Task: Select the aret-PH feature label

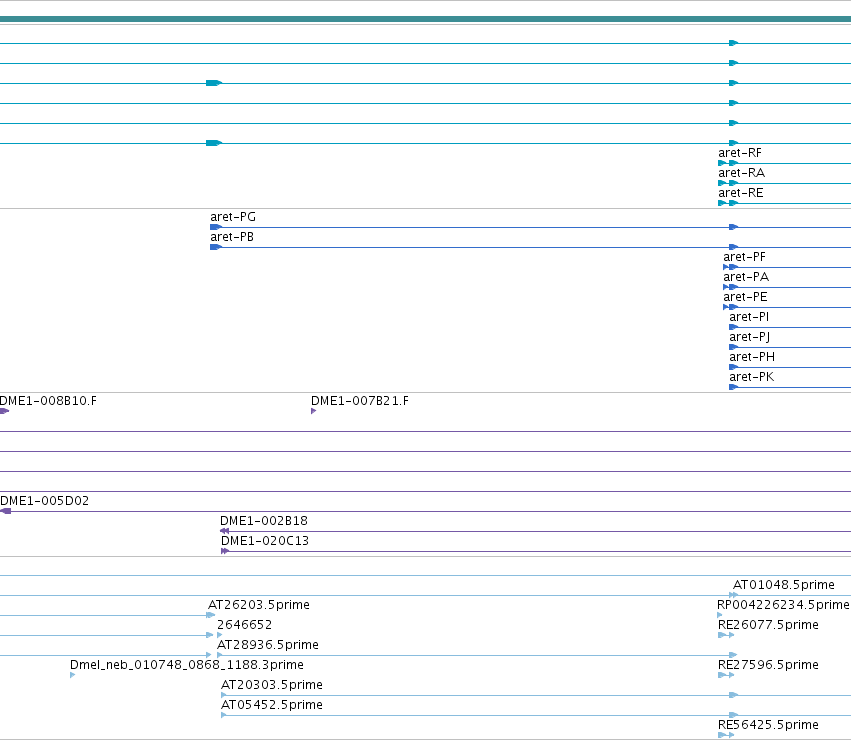Action: [752, 357]
